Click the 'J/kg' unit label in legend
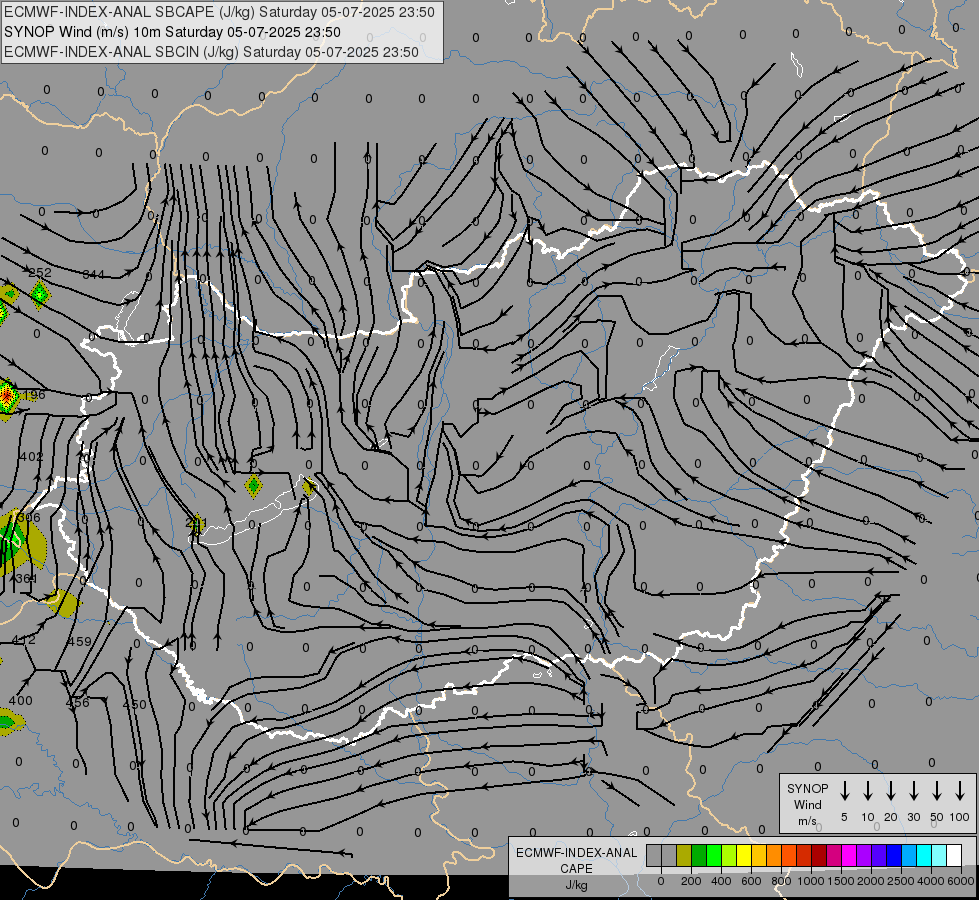 point(576,885)
